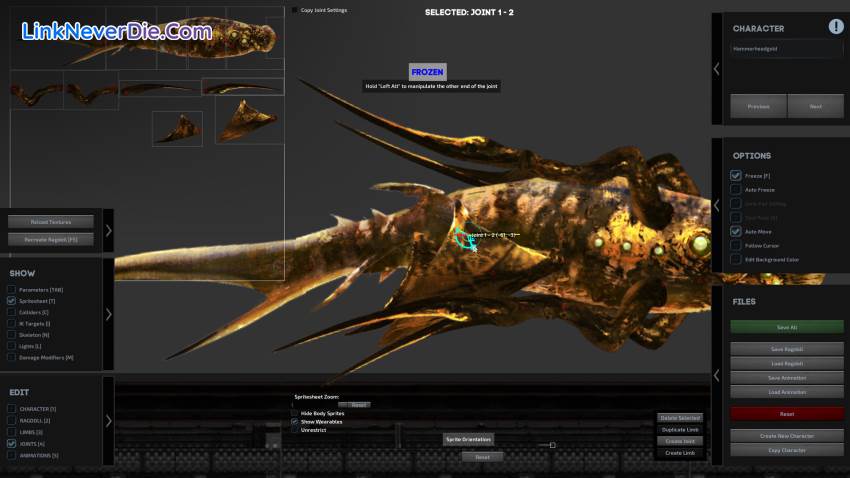Toggle the Spritesheet [T] checkbox
The width and height of the screenshot is (850, 478).
[x=11, y=301]
